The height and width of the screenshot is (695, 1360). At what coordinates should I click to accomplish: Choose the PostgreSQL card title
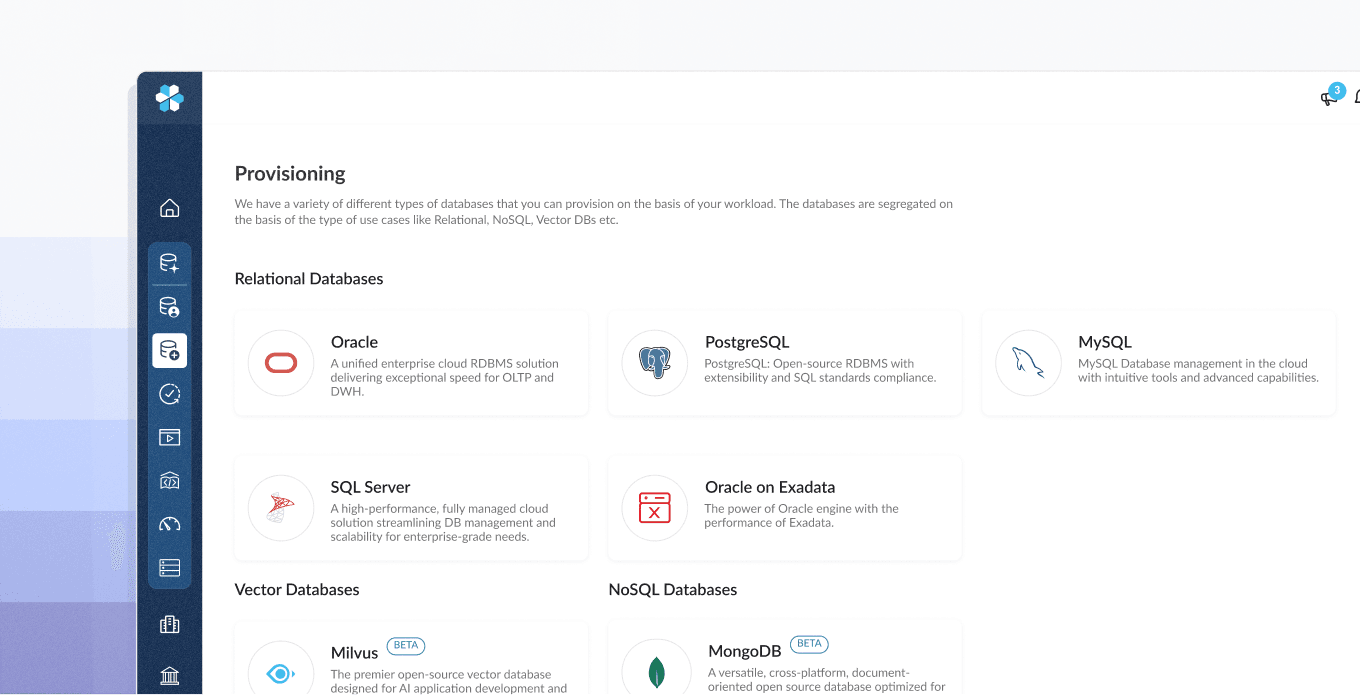click(x=747, y=342)
